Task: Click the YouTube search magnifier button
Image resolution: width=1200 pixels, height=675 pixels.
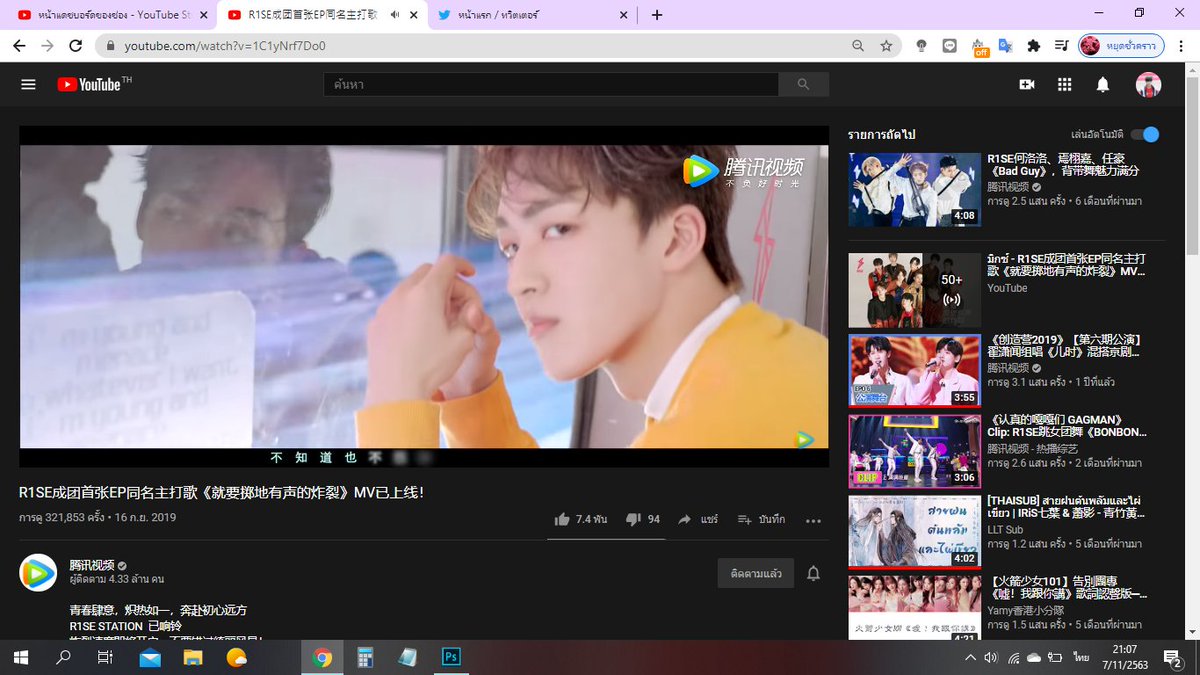Action: 803,85
